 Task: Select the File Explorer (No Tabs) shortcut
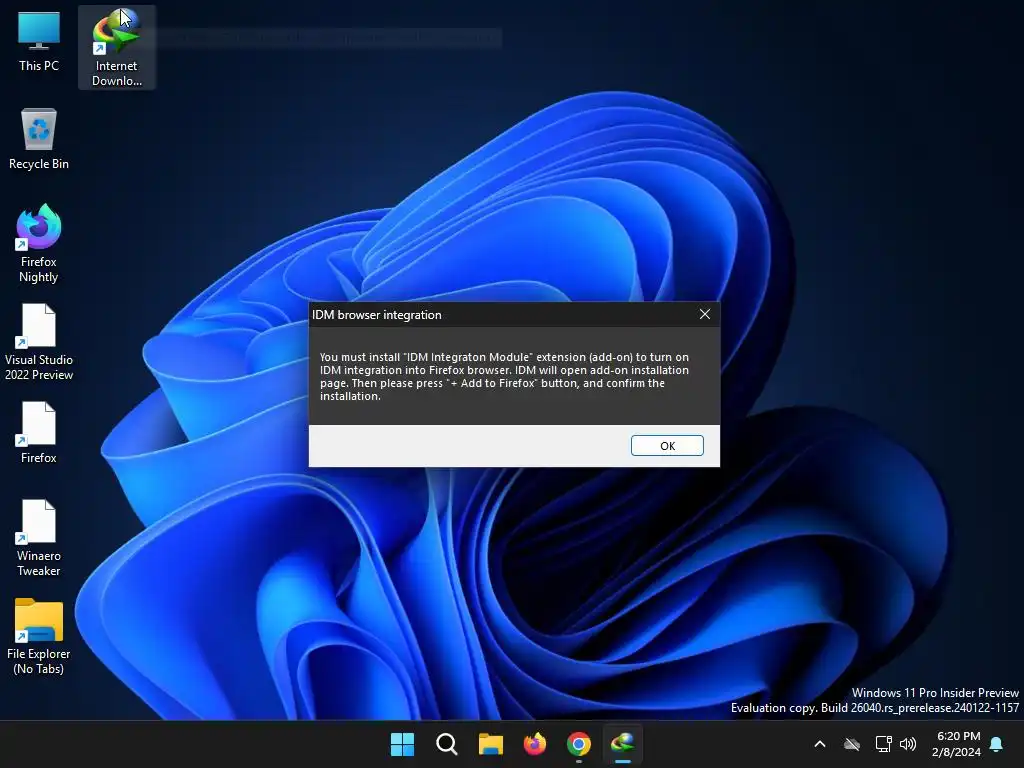coord(39,636)
